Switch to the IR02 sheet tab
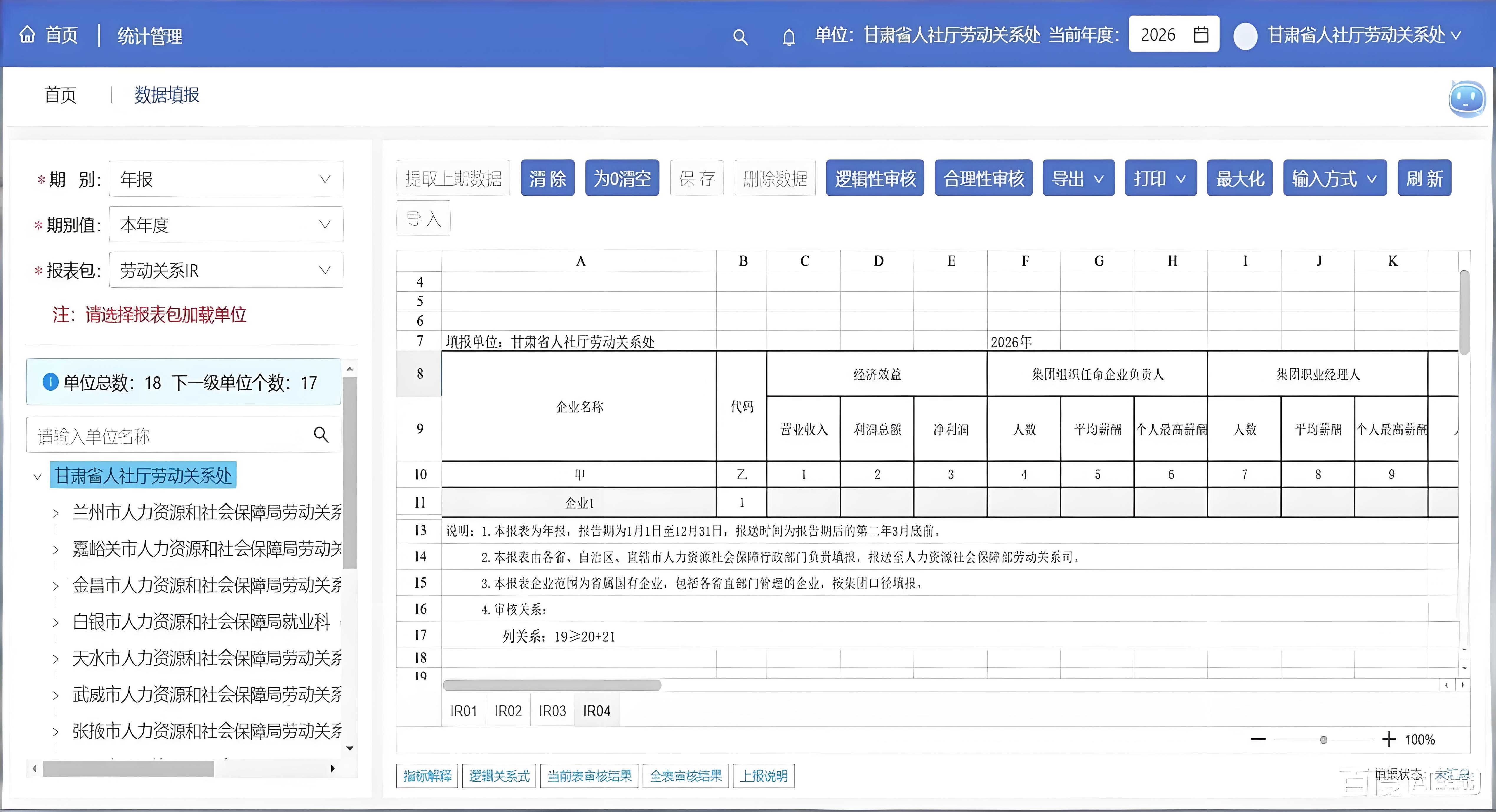 [508, 710]
